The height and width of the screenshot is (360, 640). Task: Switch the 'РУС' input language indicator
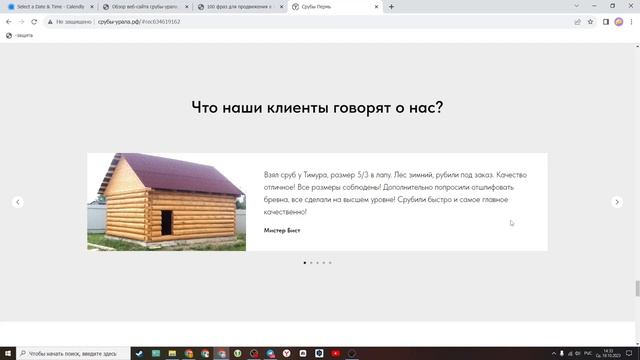pos(588,353)
